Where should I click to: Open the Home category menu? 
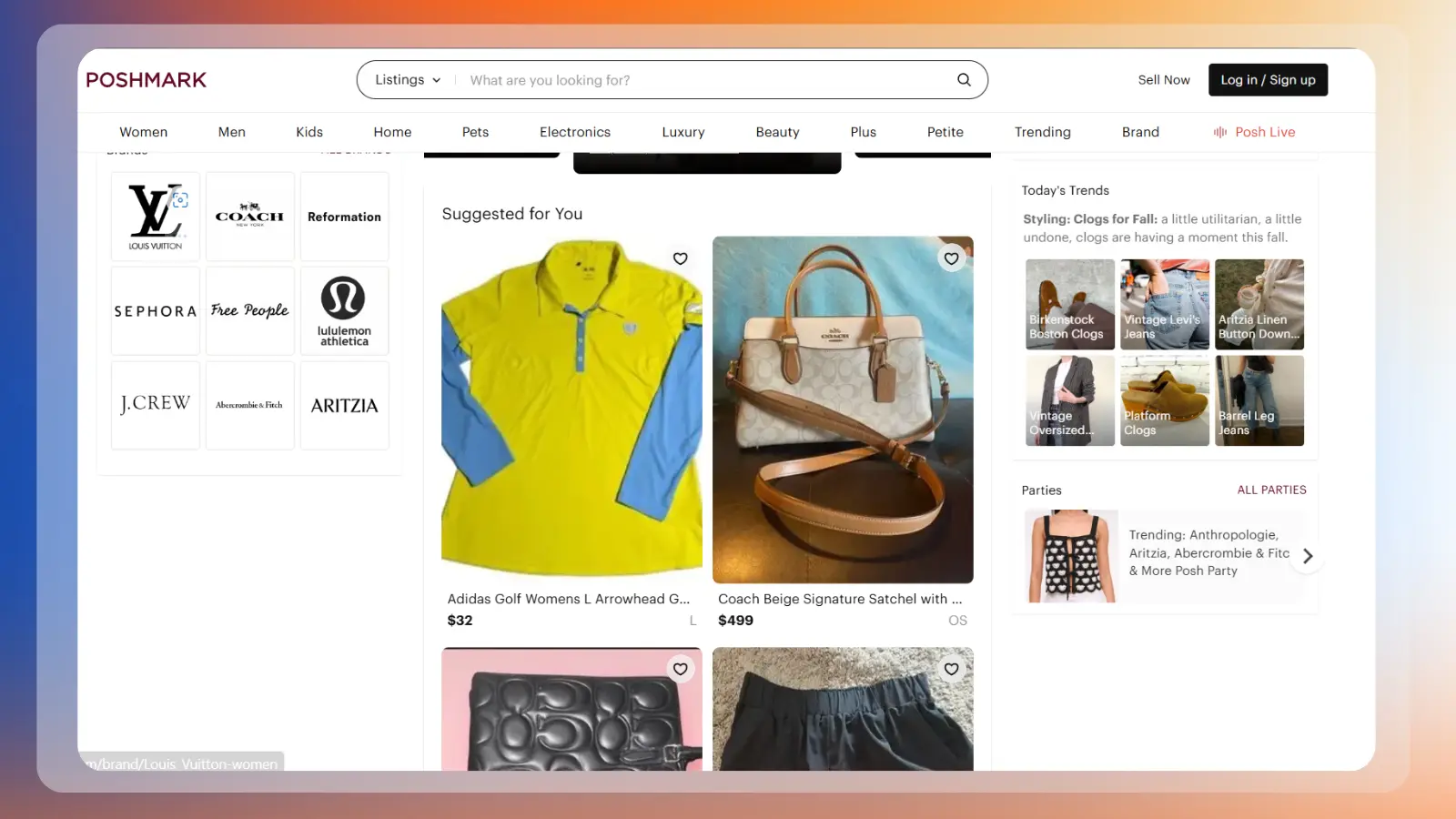(392, 132)
